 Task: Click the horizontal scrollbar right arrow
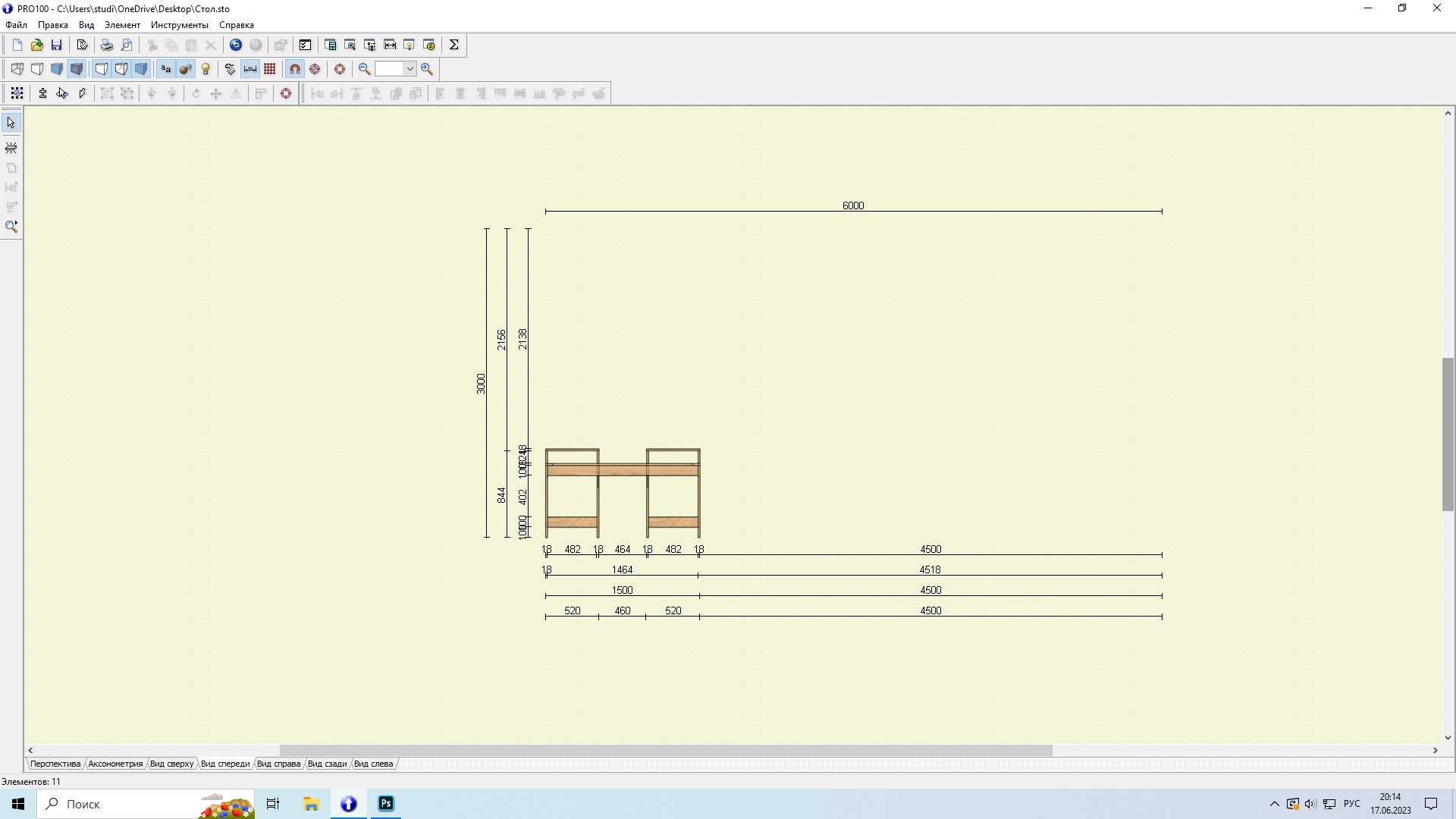pyautogui.click(x=1435, y=750)
